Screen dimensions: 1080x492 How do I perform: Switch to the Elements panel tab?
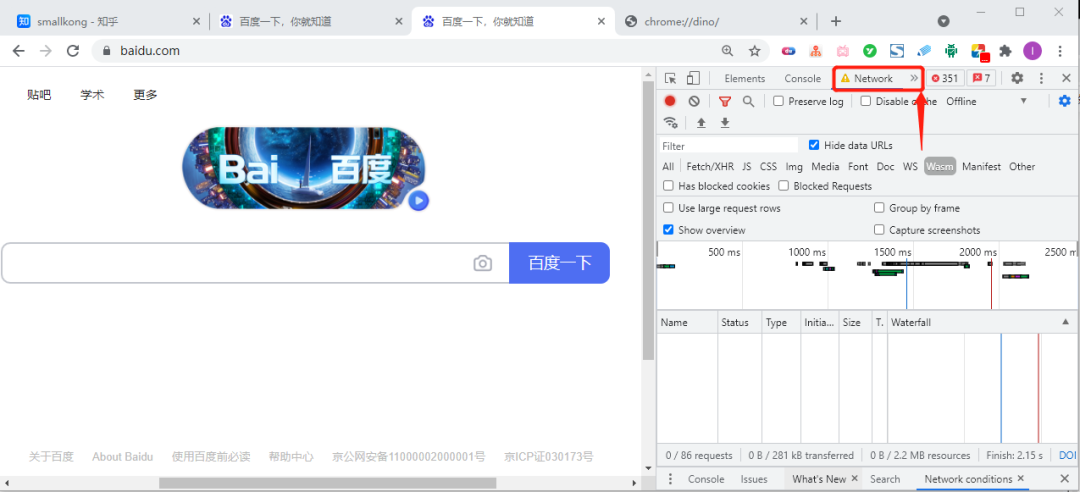[x=745, y=79]
